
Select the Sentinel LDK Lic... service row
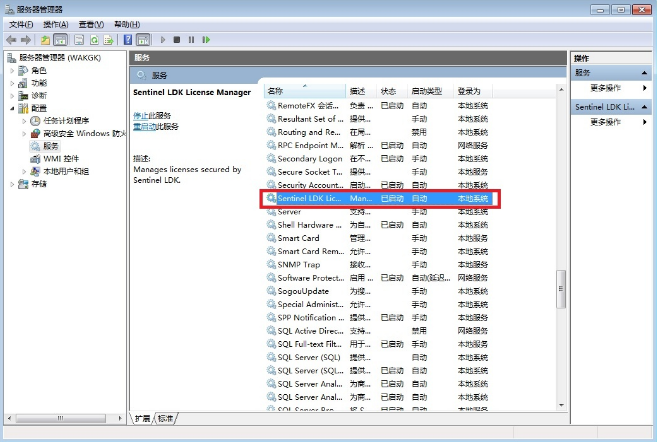pos(379,199)
